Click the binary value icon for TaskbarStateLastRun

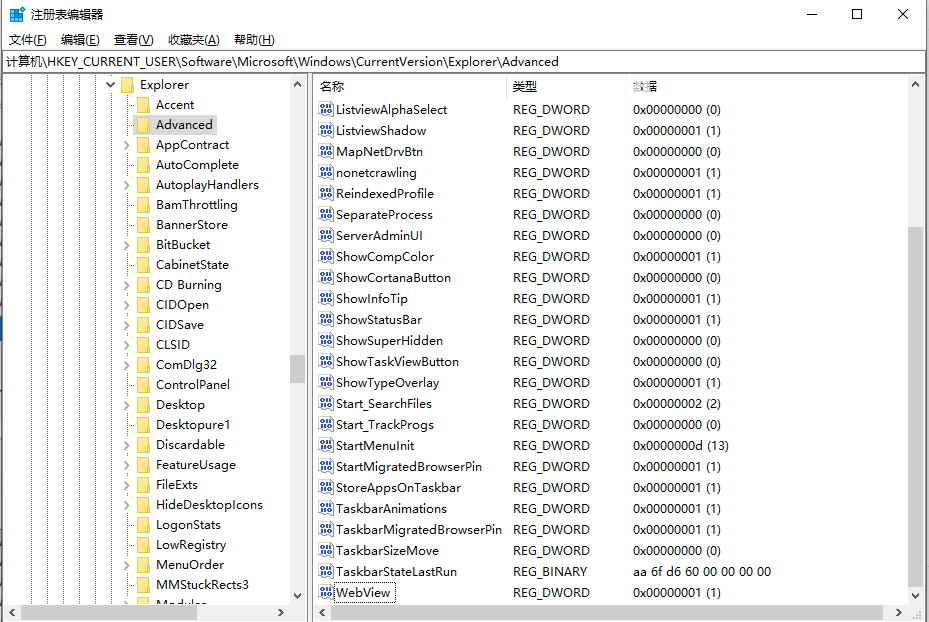click(326, 571)
